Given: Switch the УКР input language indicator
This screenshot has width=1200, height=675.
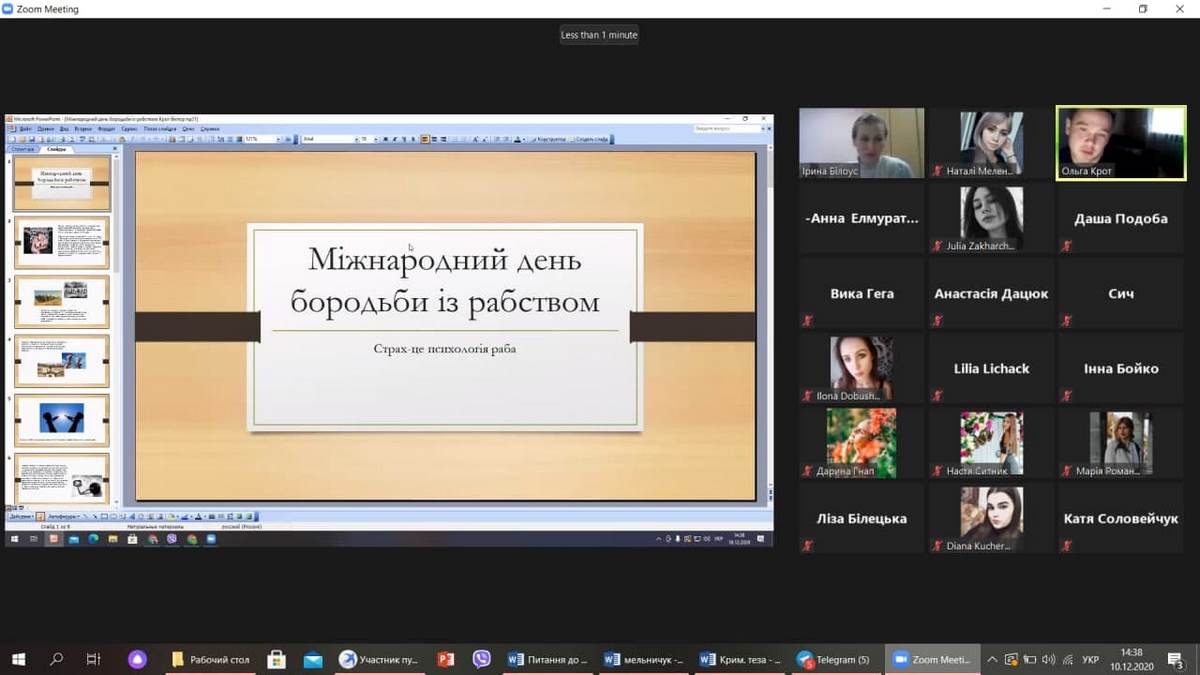Looking at the screenshot, I should point(1090,660).
